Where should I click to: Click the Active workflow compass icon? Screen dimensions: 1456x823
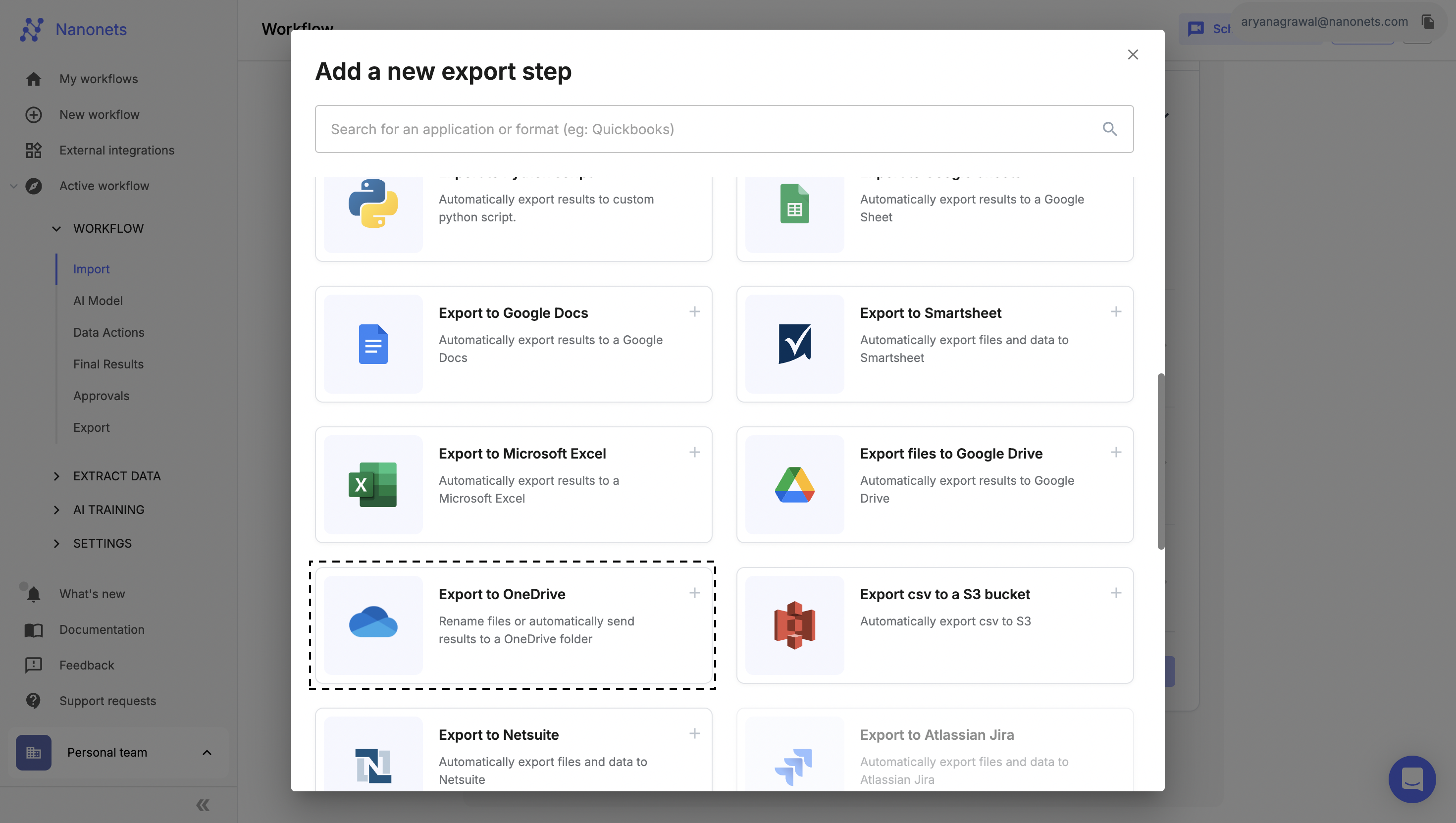coord(33,186)
